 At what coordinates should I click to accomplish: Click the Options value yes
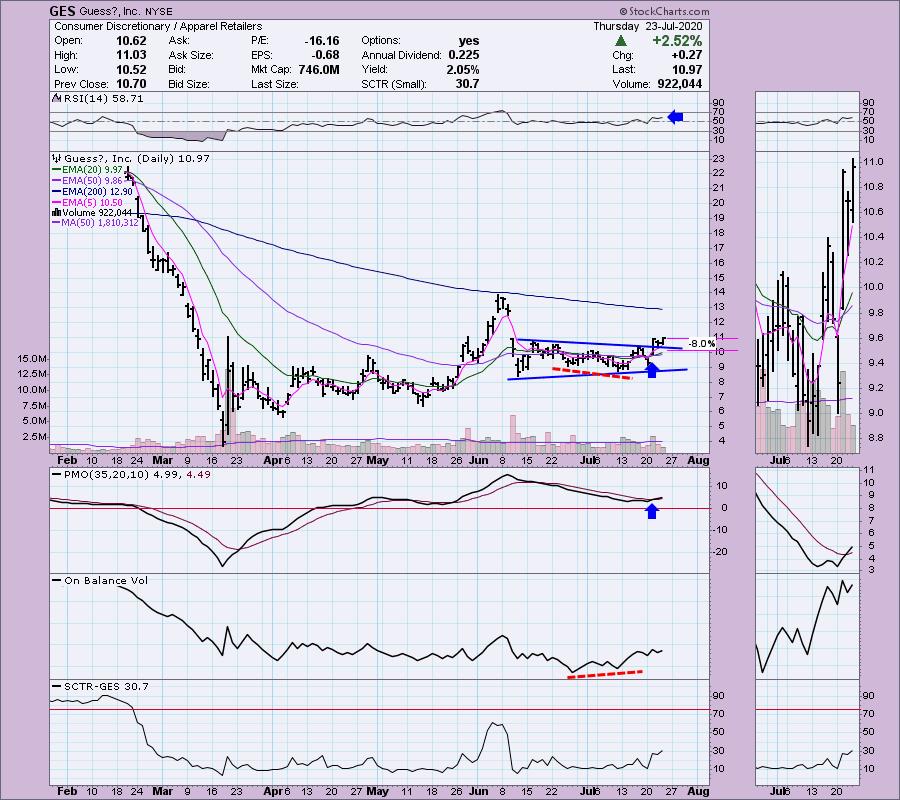point(469,41)
